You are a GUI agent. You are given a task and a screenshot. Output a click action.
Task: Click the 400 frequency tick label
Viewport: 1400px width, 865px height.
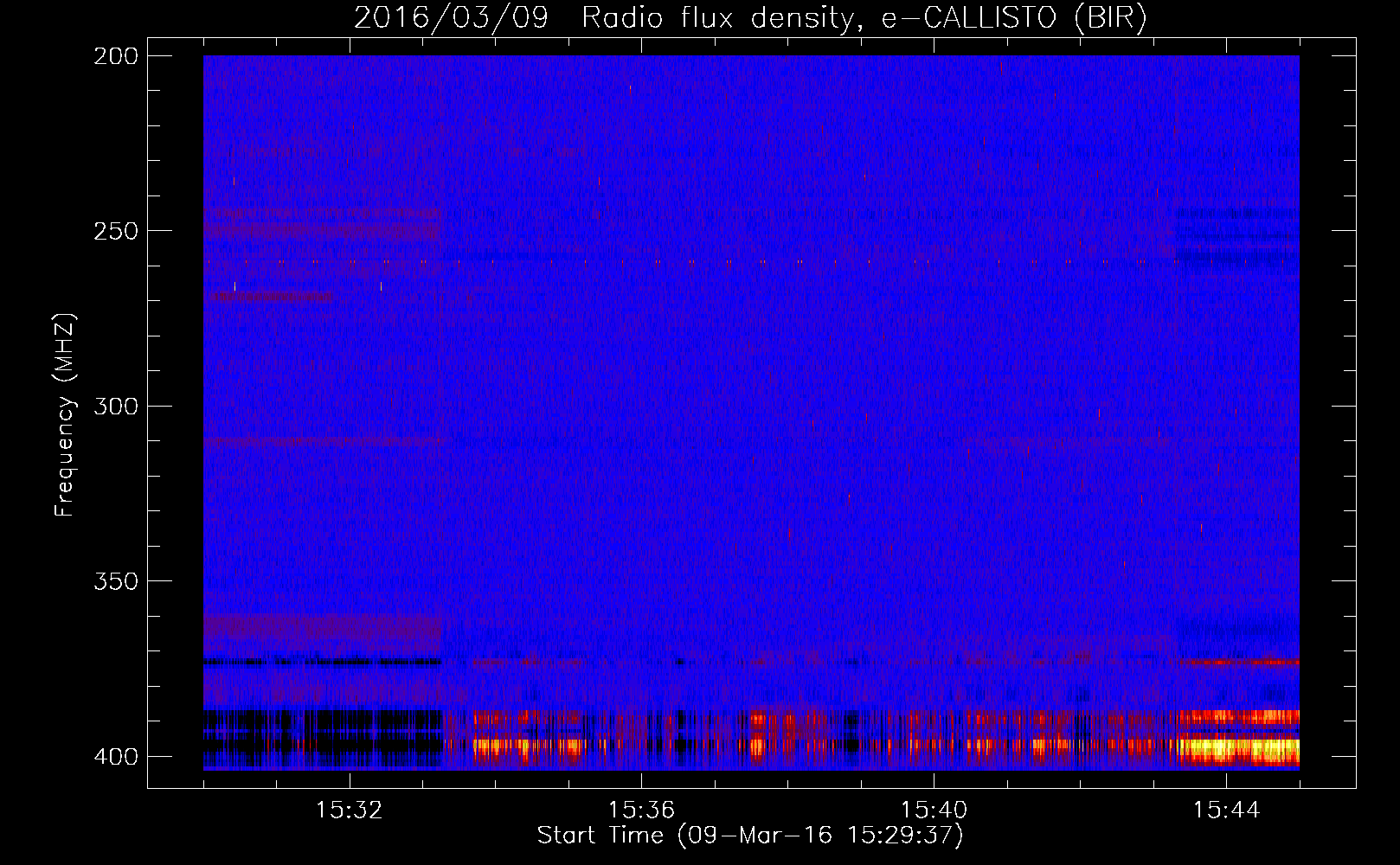[x=116, y=756]
